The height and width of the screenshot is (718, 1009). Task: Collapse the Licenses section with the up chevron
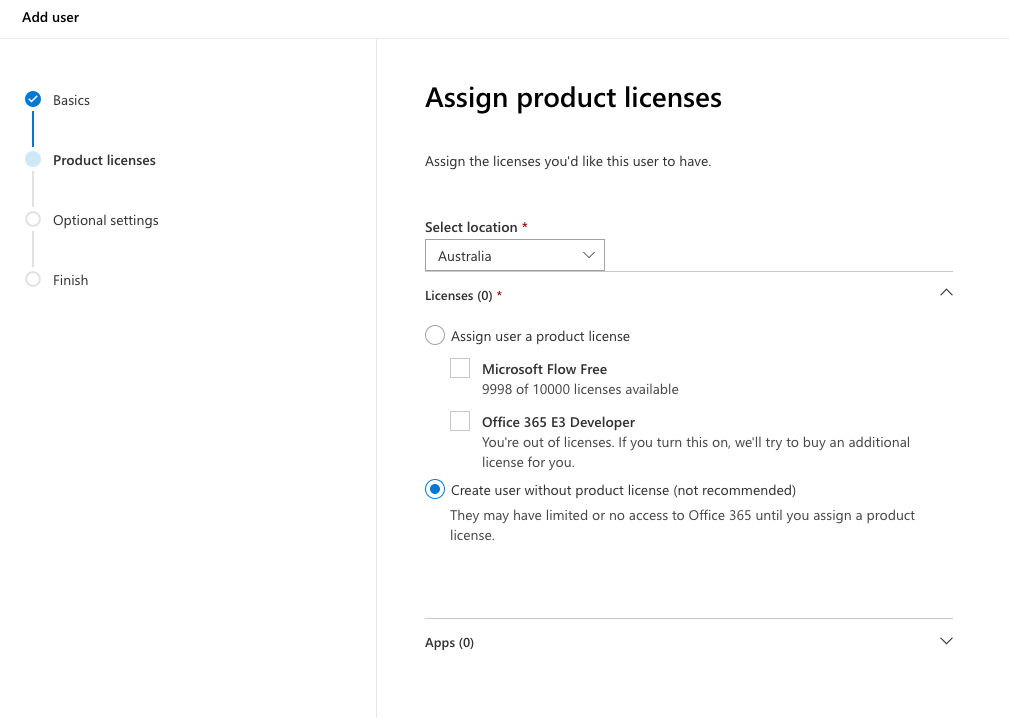[x=946, y=293]
